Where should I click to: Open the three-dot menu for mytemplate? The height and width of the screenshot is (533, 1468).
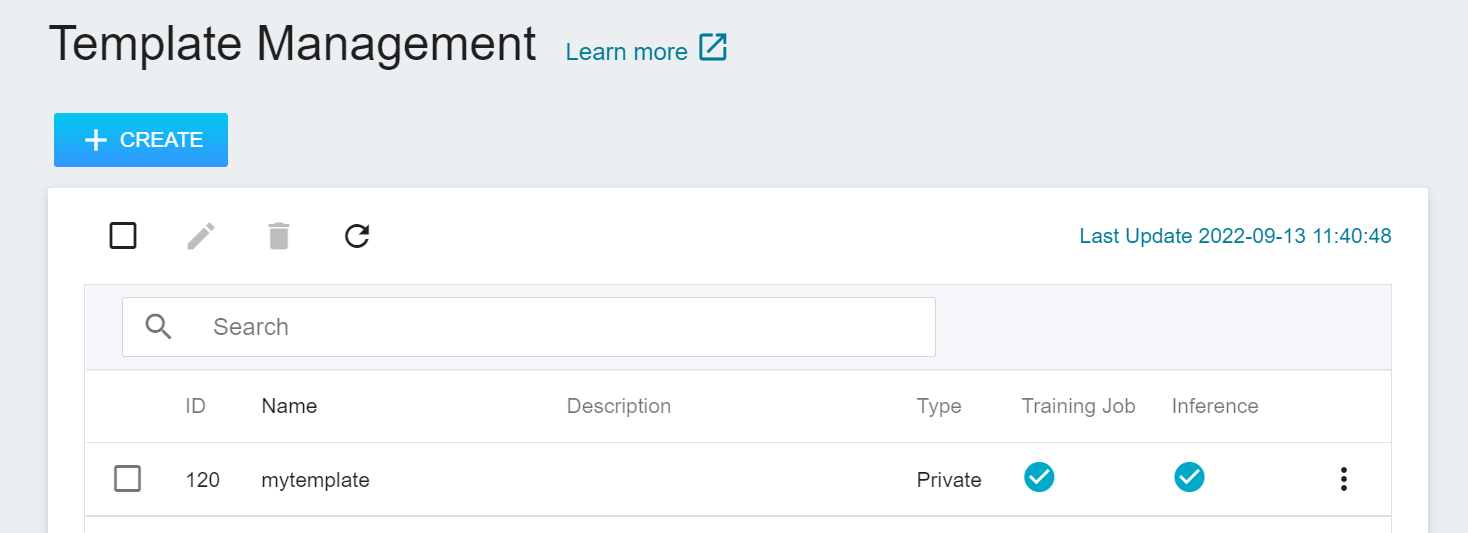click(1344, 479)
